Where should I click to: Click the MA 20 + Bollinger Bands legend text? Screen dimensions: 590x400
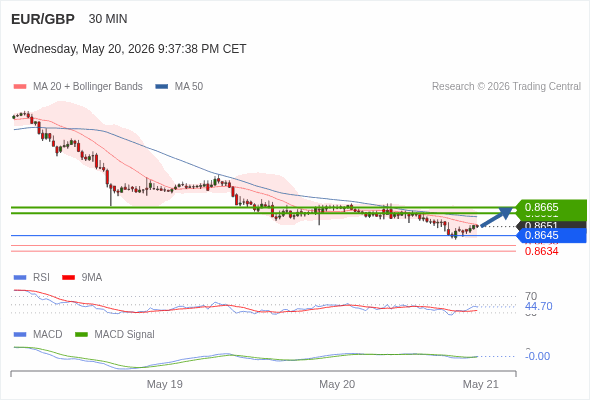[x=88, y=87]
